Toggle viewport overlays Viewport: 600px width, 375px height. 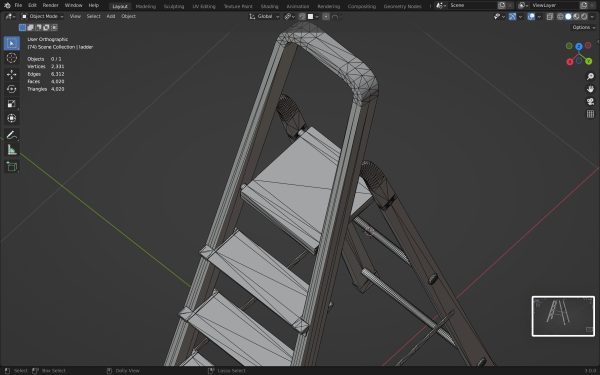pos(531,16)
